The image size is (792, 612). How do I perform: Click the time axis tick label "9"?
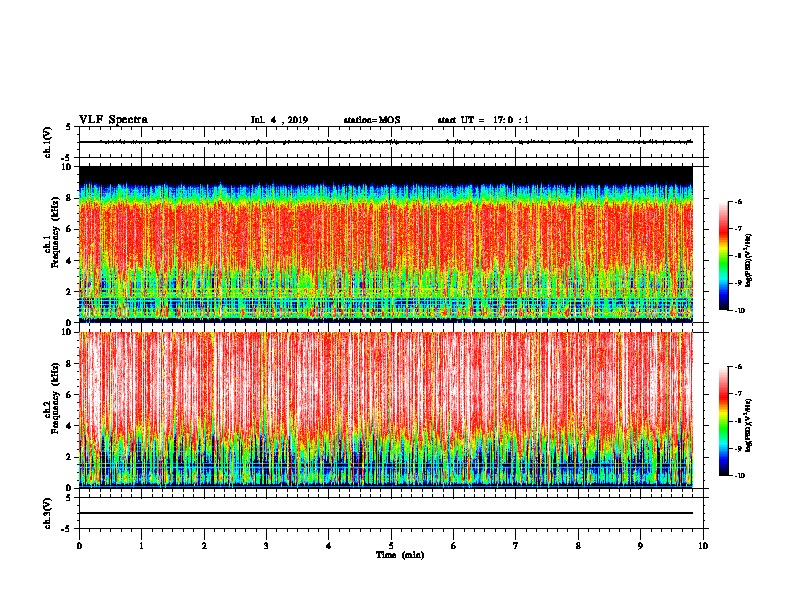point(640,546)
